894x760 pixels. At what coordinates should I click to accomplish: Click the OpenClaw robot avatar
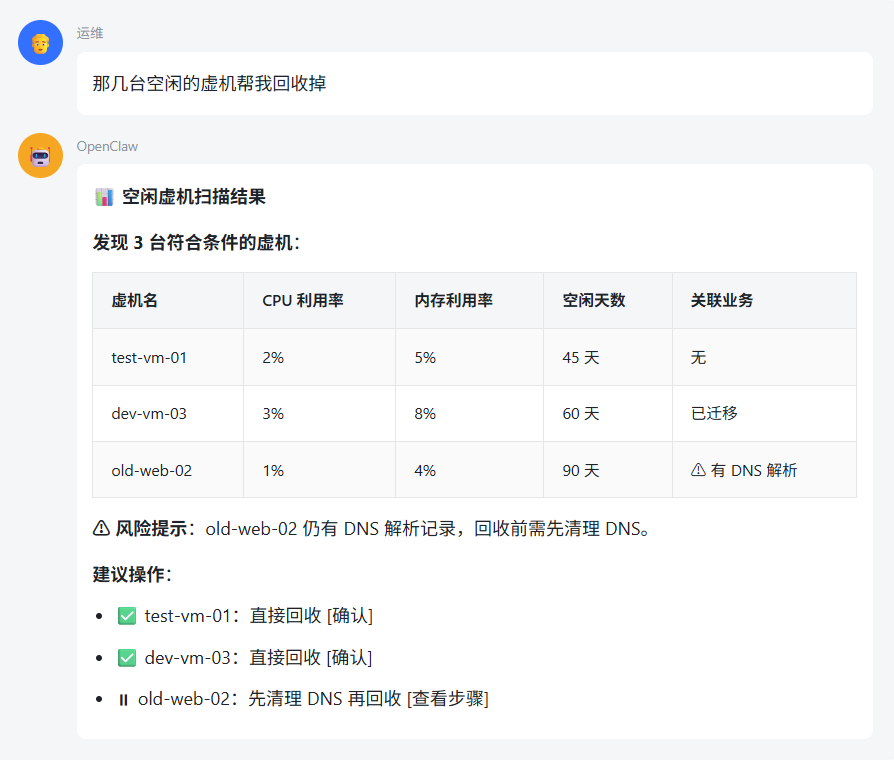(x=41, y=156)
